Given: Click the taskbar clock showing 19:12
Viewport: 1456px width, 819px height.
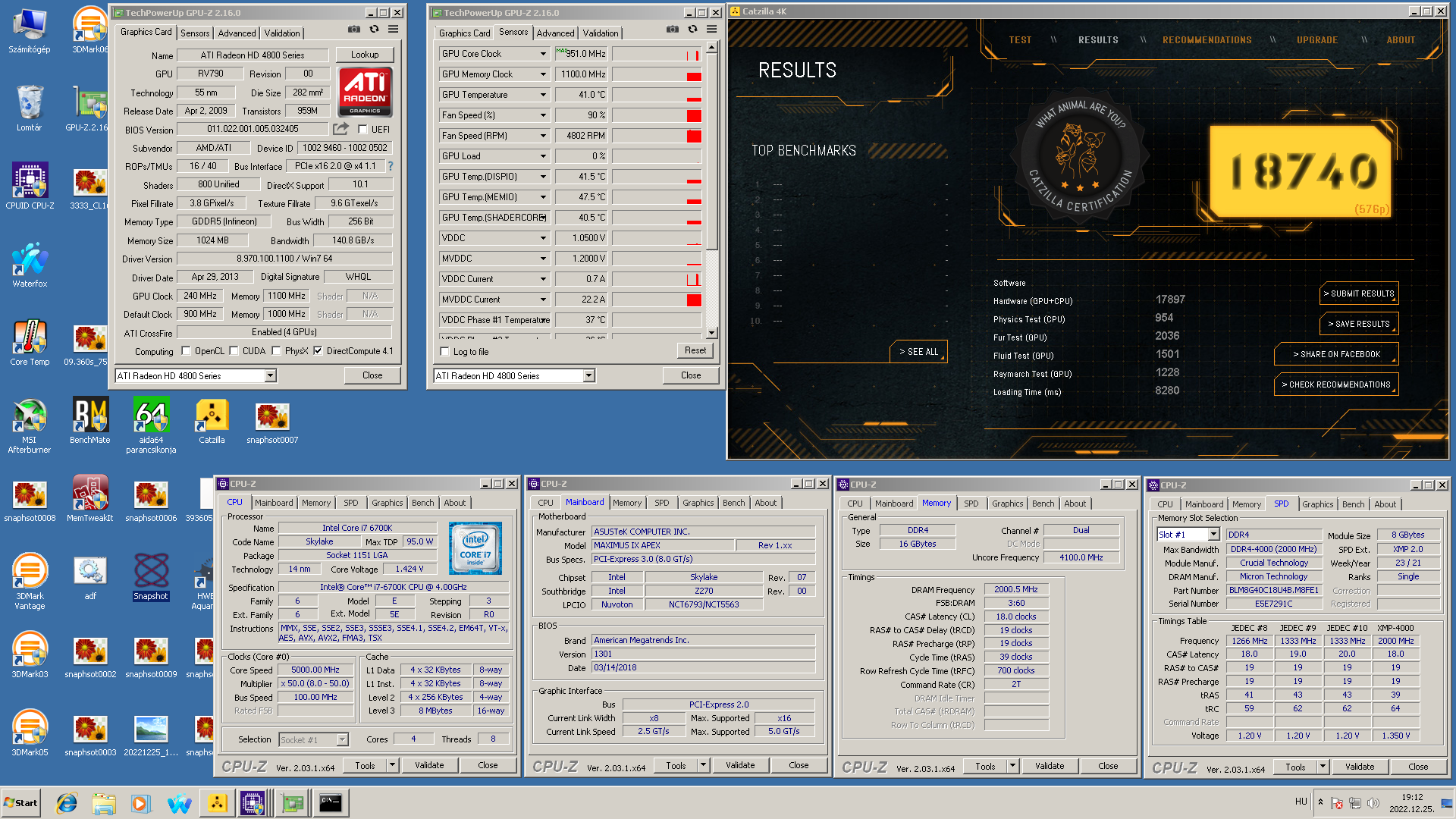Looking at the screenshot, I should (x=1412, y=797).
